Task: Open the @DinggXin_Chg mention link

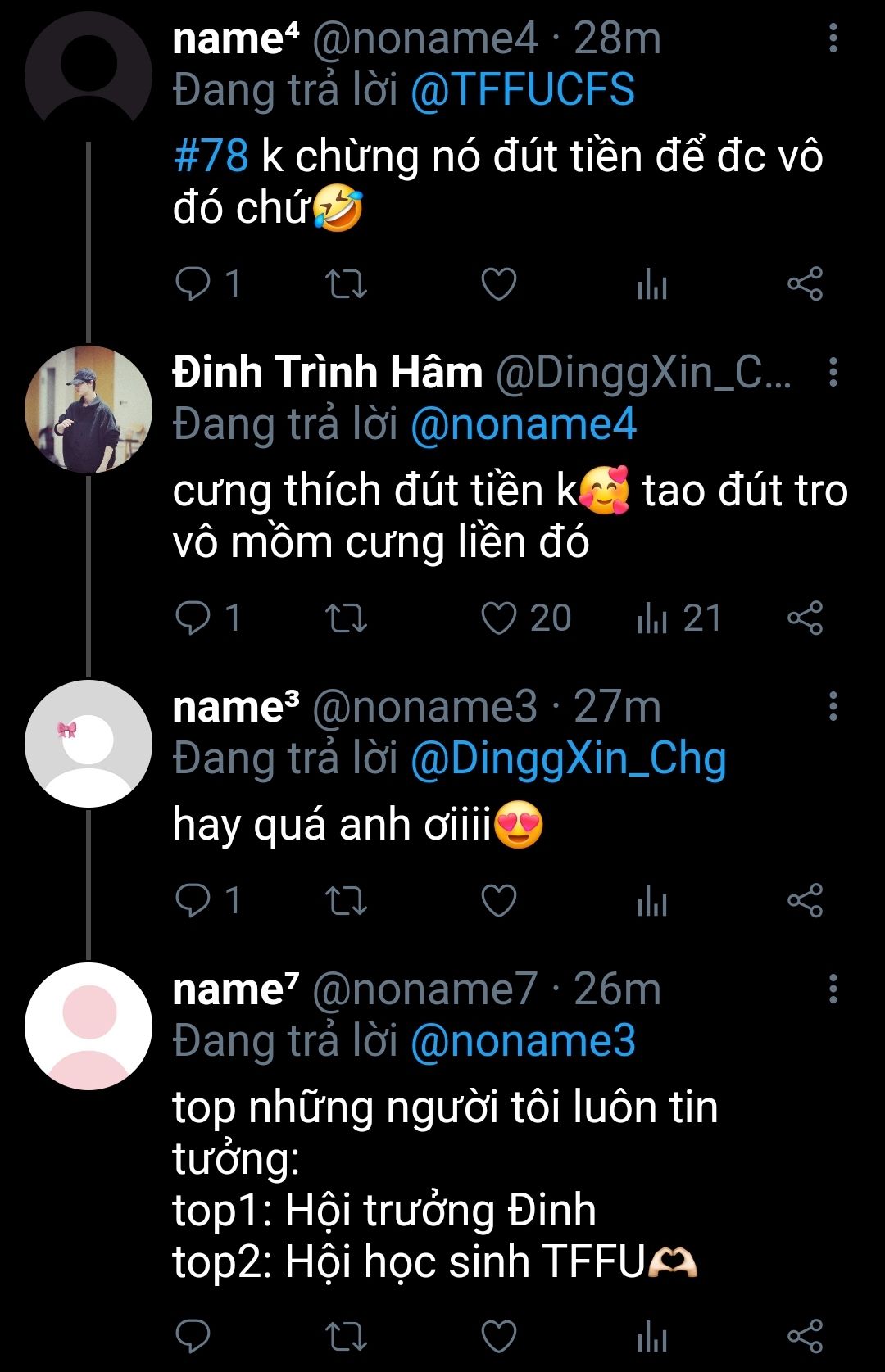Action: click(568, 758)
